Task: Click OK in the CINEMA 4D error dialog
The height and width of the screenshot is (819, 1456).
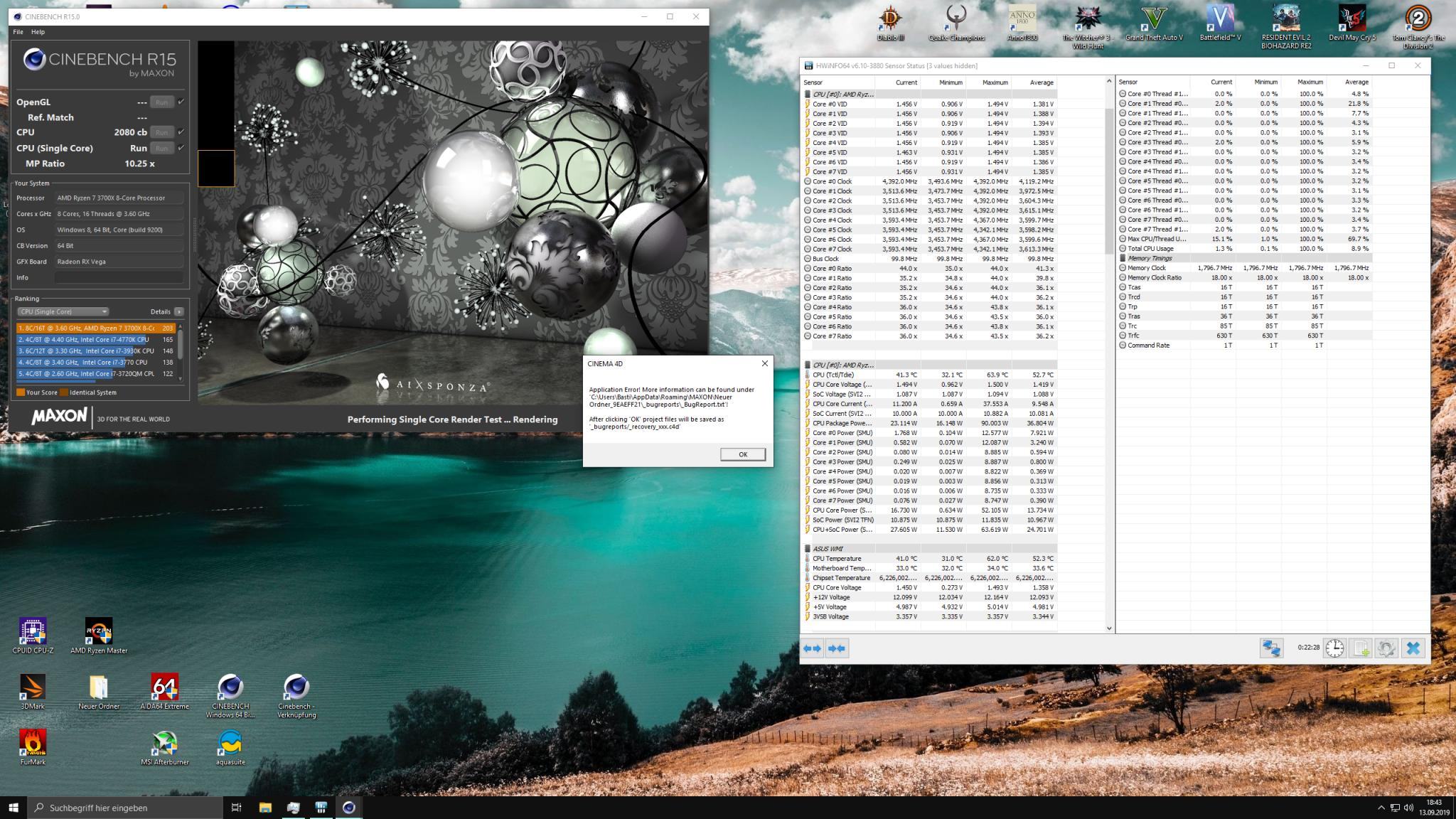Action: (x=742, y=454)
